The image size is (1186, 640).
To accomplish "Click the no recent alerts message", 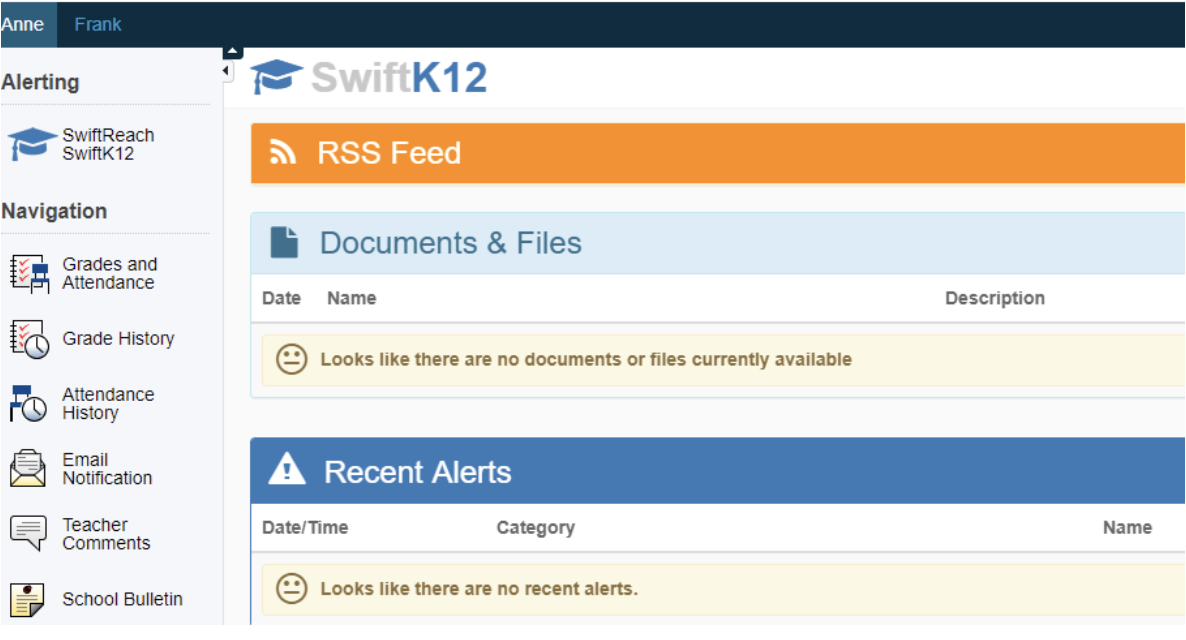I will coord(479,589).
